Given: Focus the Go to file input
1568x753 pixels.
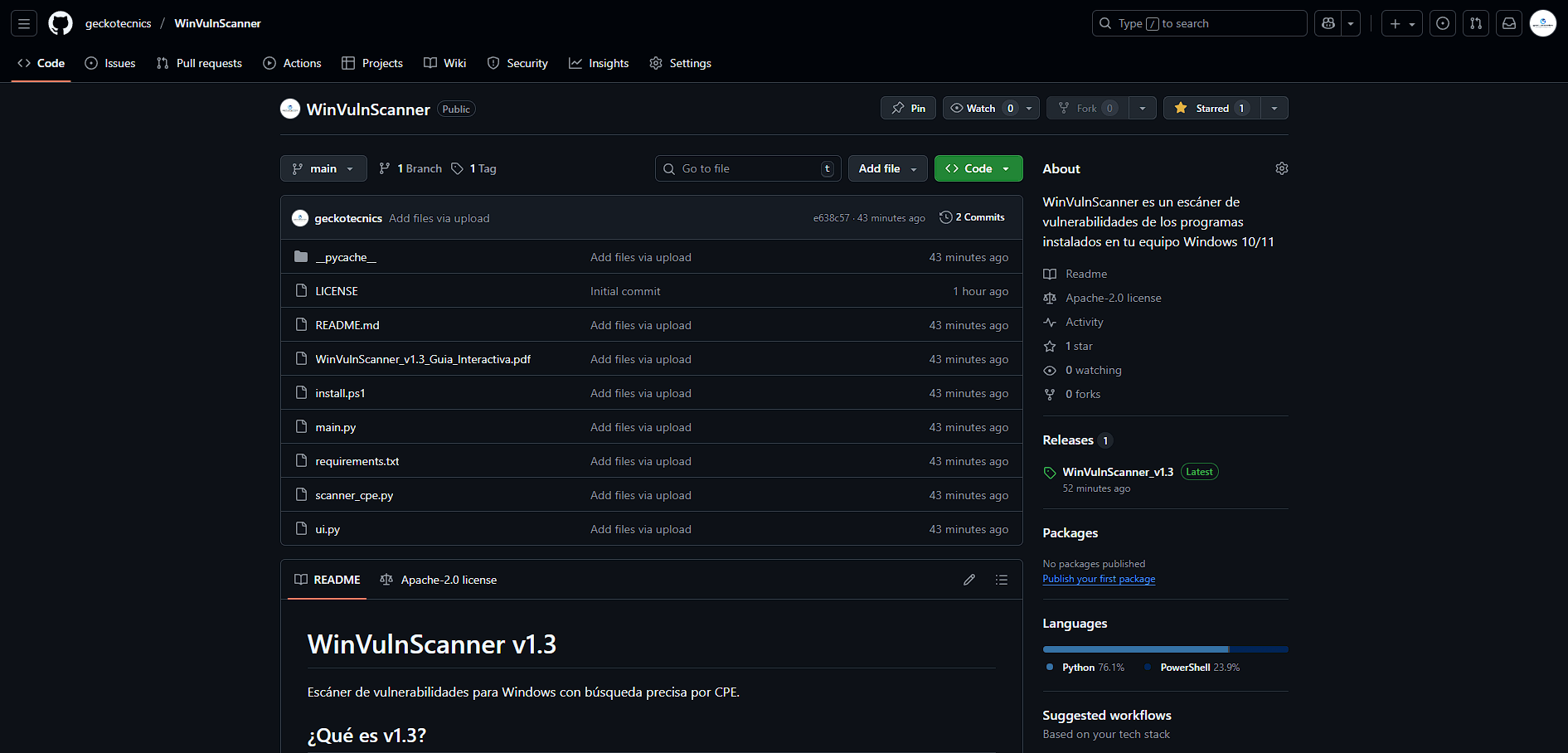Looking at the screenshot, I should tap(748, 168).
